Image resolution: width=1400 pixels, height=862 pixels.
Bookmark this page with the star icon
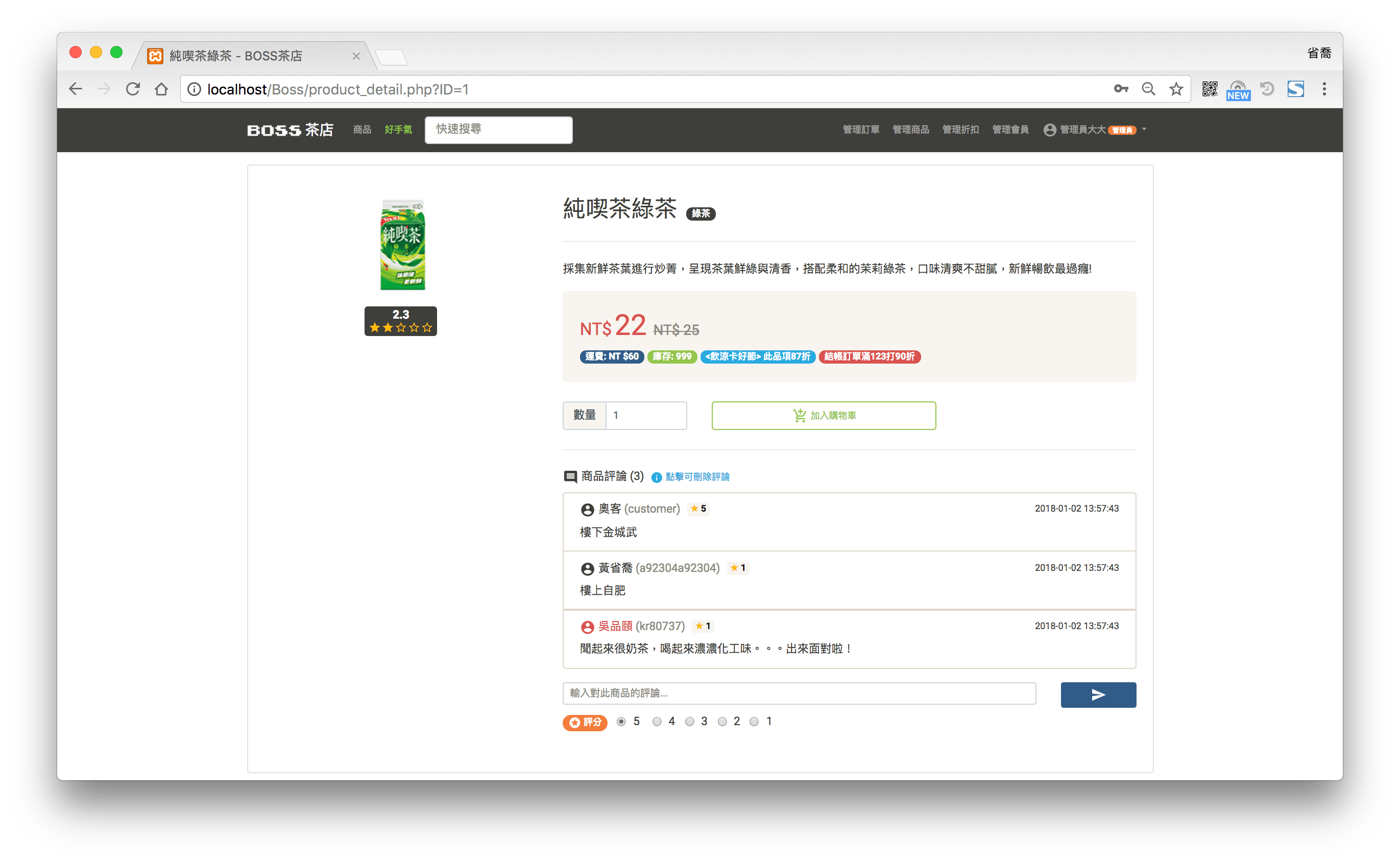1176,89
